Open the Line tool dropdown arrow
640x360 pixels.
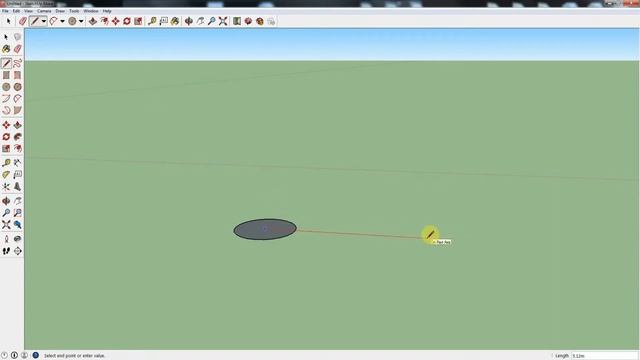click(x=44, y=21)
